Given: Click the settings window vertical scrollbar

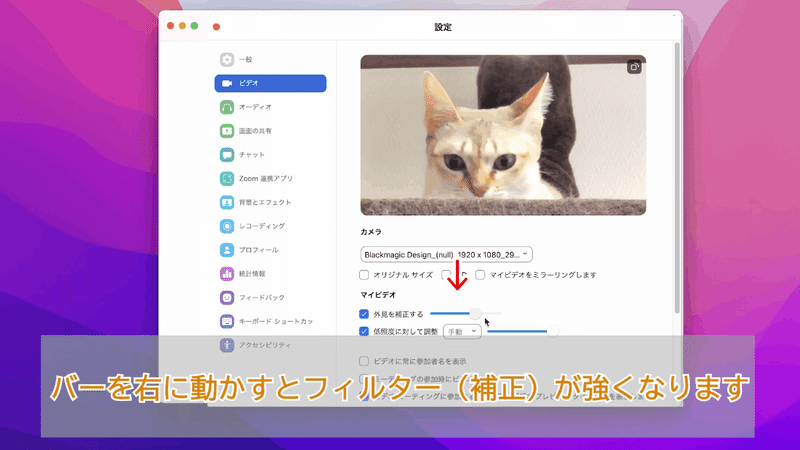Looking at the screenshot, I should coord(677,179).
